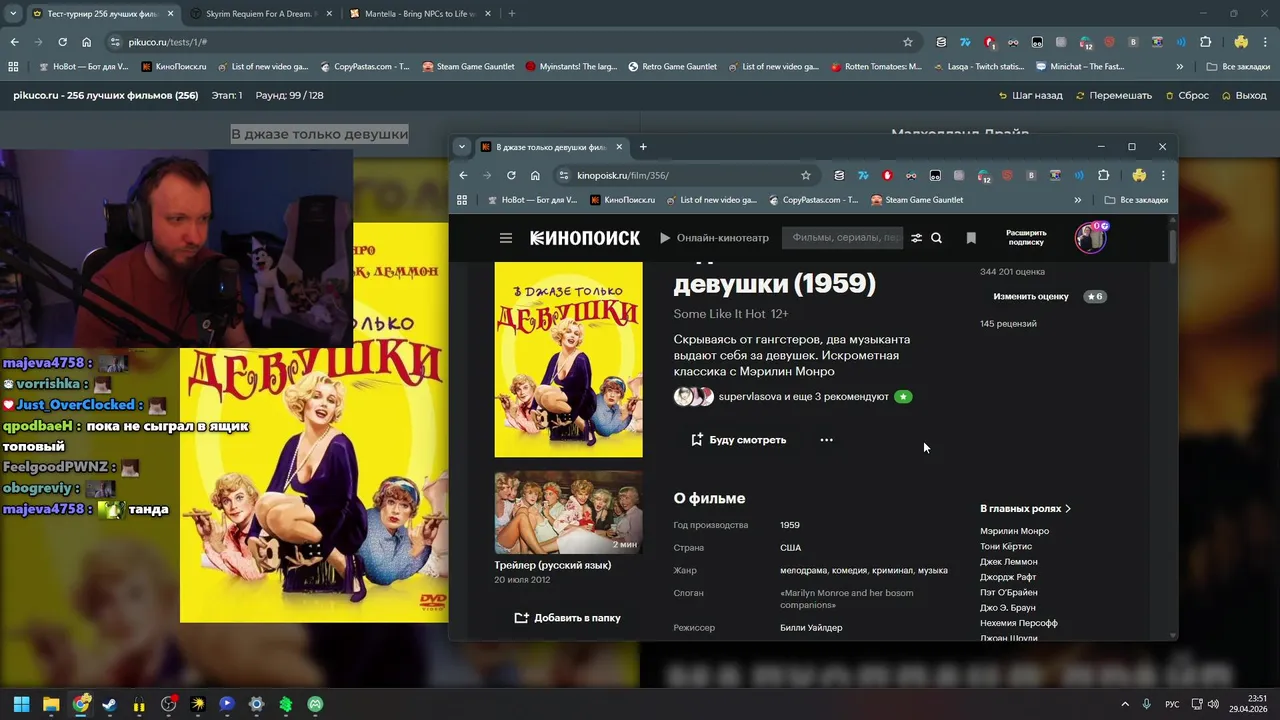Expand the В главных ролях cast list

[x=1025, y=509]
